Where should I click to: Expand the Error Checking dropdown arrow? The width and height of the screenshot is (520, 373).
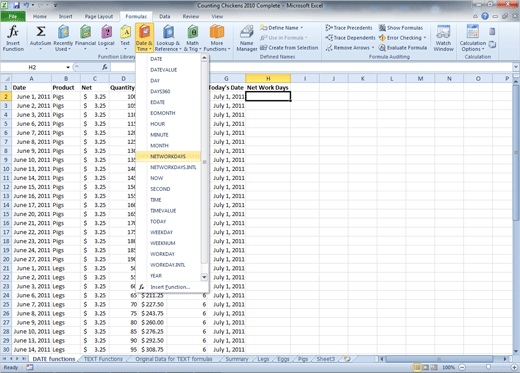coord(425,38)
